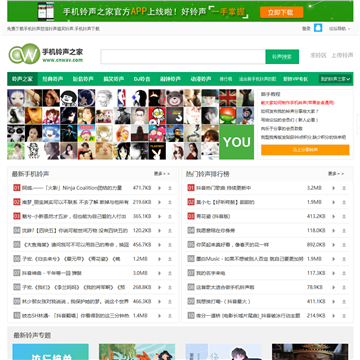
Task: Click the blue QQ login icon
Action: coord(318,28)
